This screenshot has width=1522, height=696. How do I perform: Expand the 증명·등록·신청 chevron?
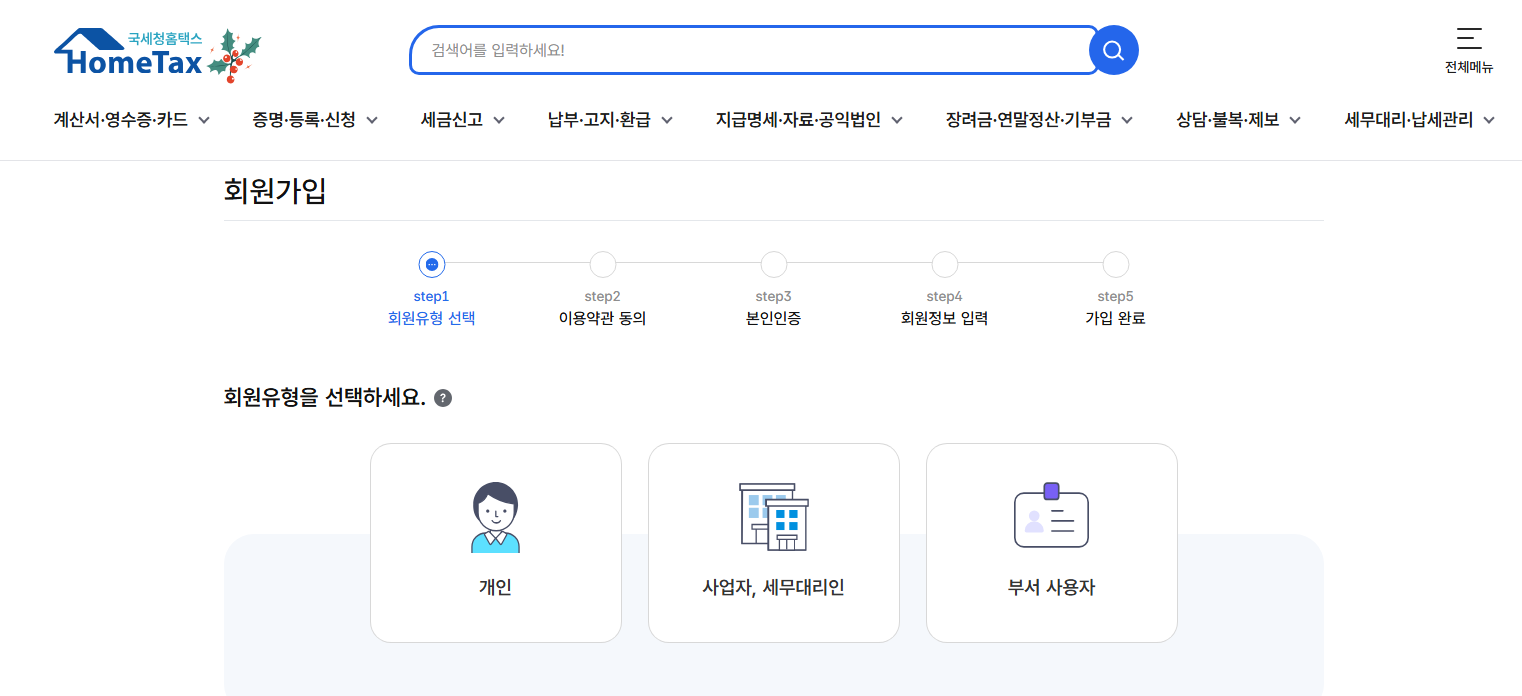click(372, 120)
